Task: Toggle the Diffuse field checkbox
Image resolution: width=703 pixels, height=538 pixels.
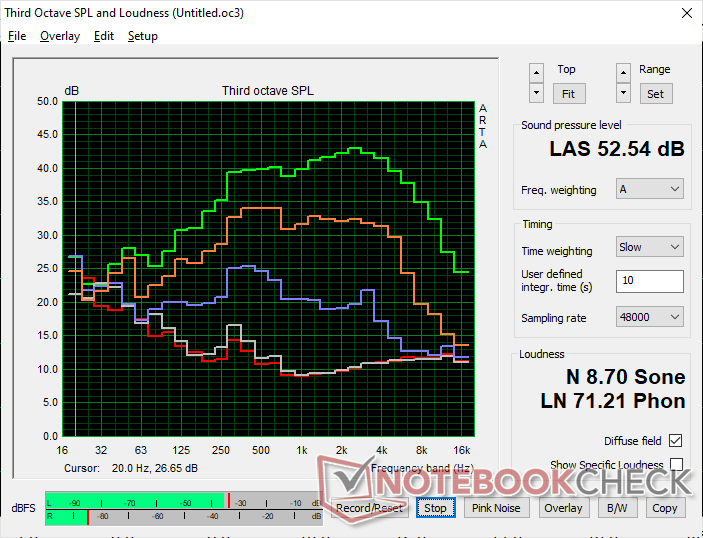Action: (675, 441)
